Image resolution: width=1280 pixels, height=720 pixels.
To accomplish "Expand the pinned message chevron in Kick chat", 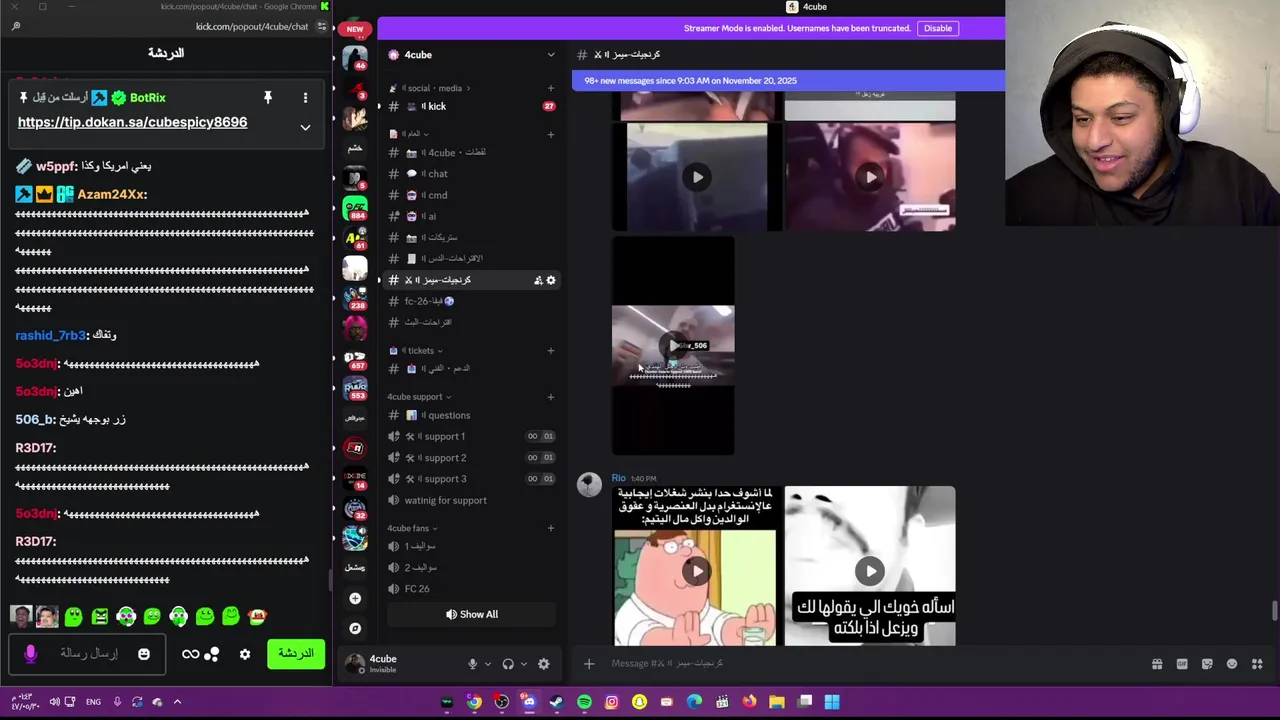I will click(x=305, y=127).
